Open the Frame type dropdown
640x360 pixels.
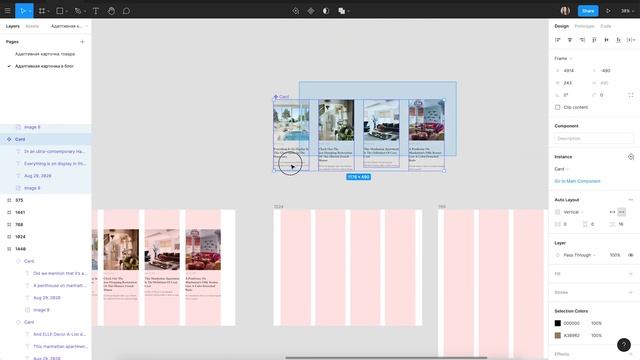563,58
